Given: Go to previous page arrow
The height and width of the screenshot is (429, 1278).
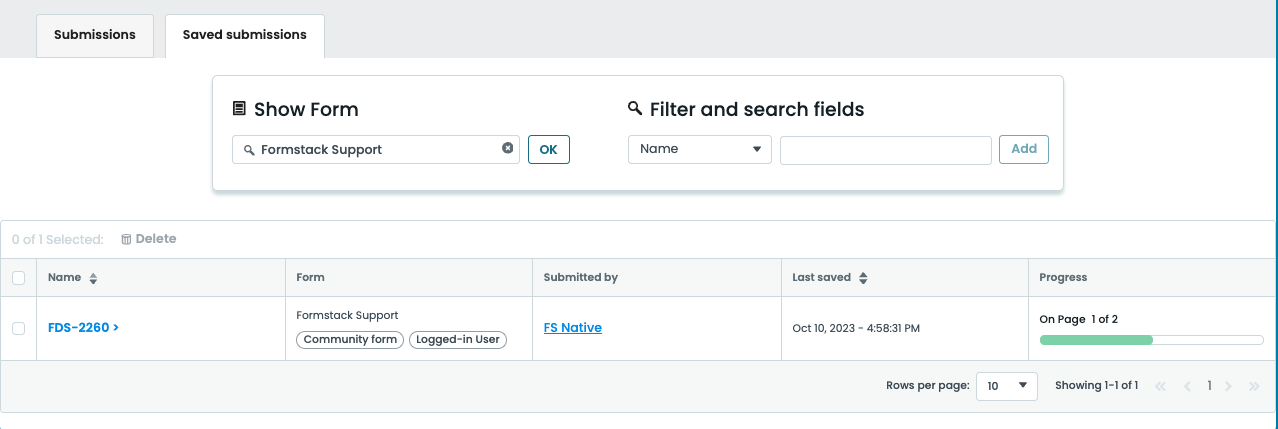Looking at the screenshot, I should 1187,386.
